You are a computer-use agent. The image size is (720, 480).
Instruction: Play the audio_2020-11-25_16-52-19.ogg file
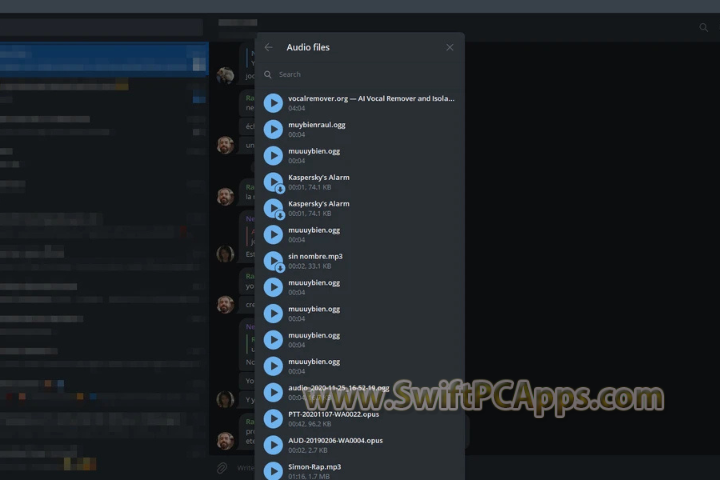point(273,392)
